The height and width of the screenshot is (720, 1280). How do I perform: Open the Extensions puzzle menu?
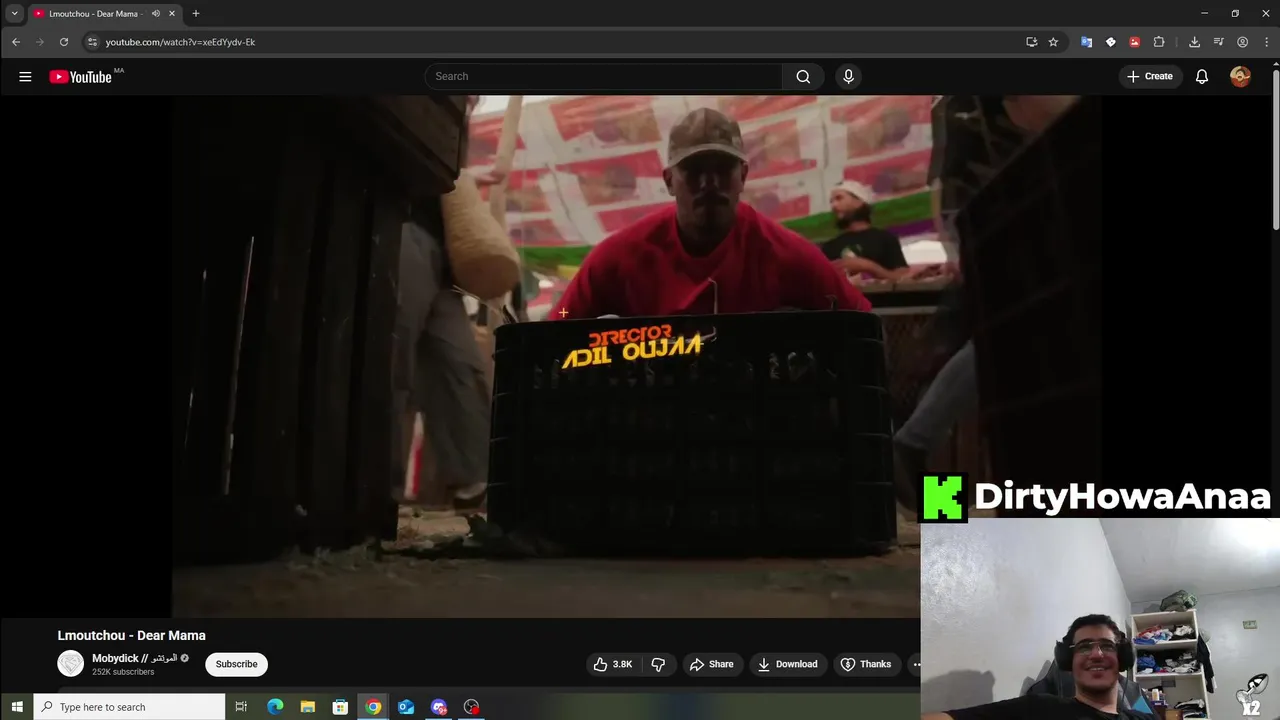(x=1159, y=42)
